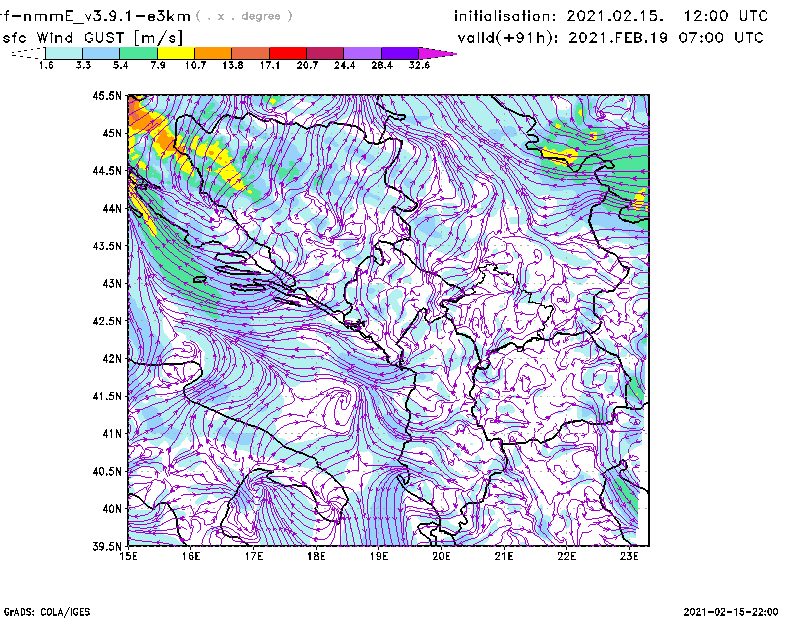800x618 pixels.
Task: Click the lavender 24.4–28.4 legend swatch
Action: point(362,53)
